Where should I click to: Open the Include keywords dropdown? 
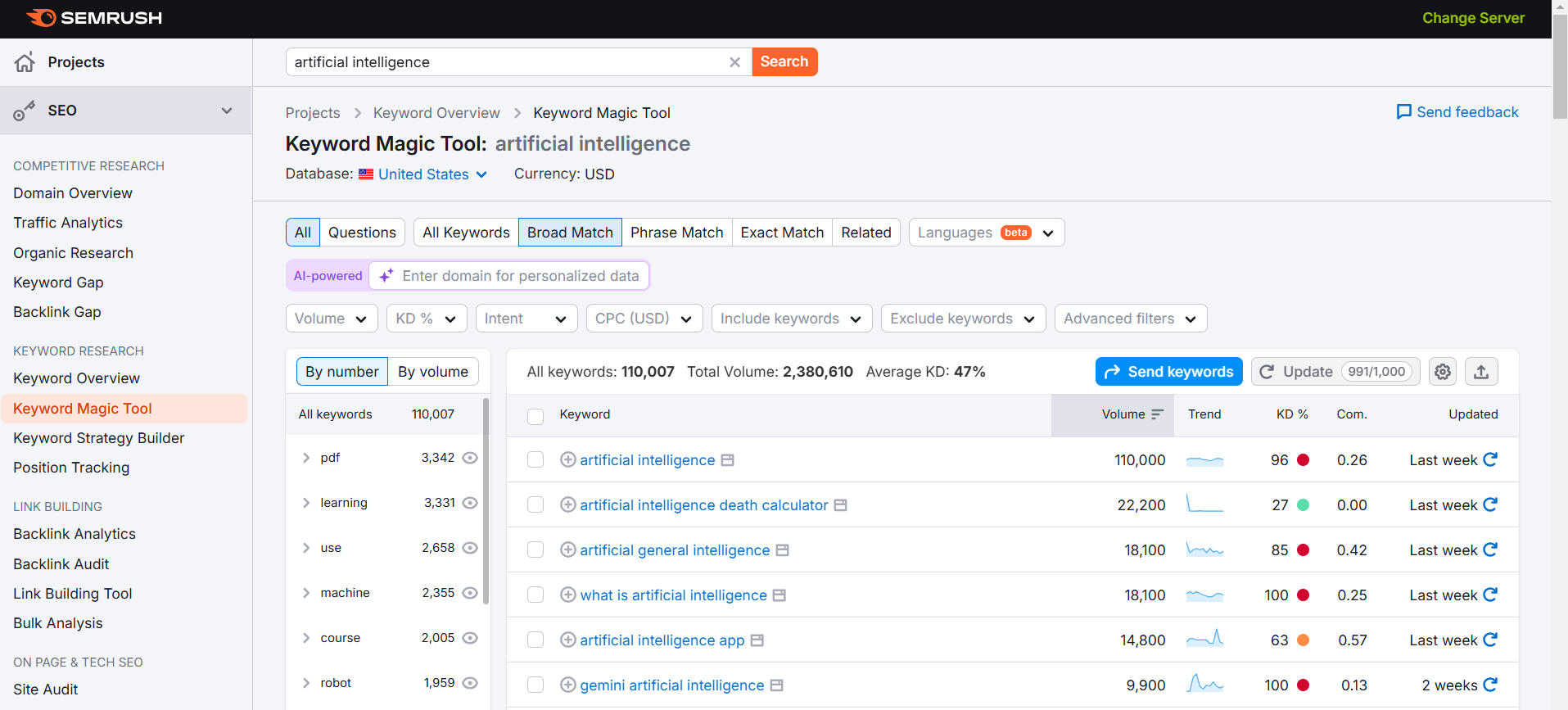792,319
